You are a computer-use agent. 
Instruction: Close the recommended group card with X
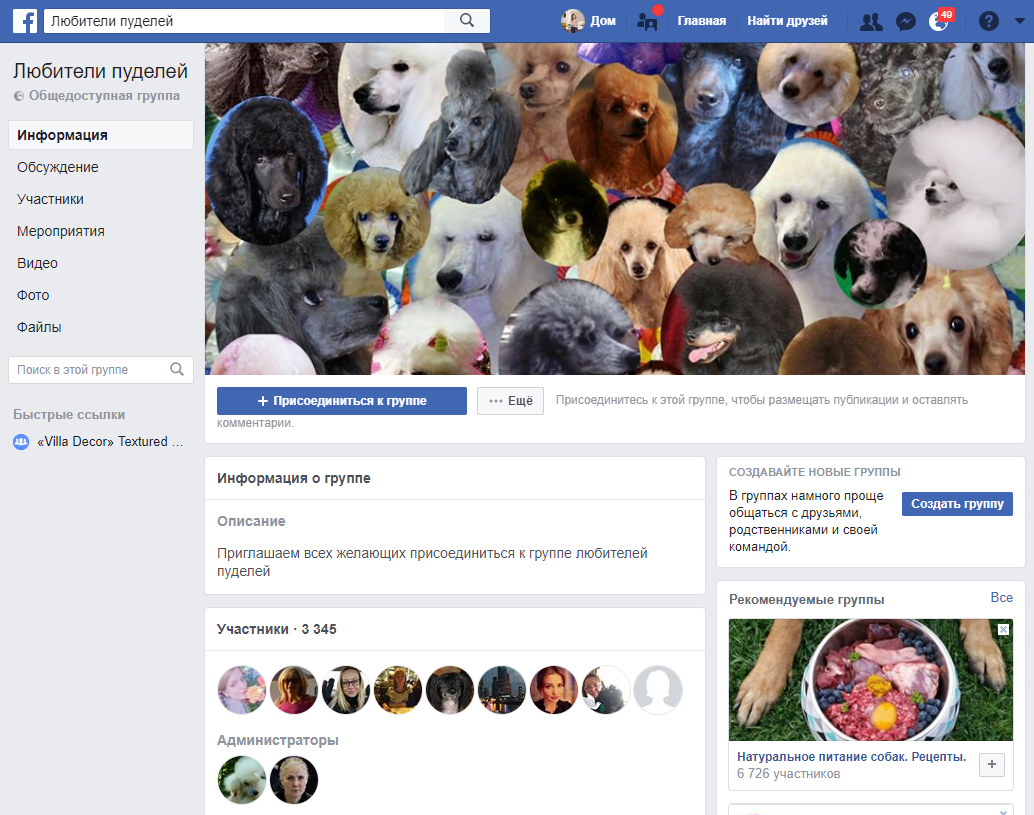click(x=1003, y=629)
